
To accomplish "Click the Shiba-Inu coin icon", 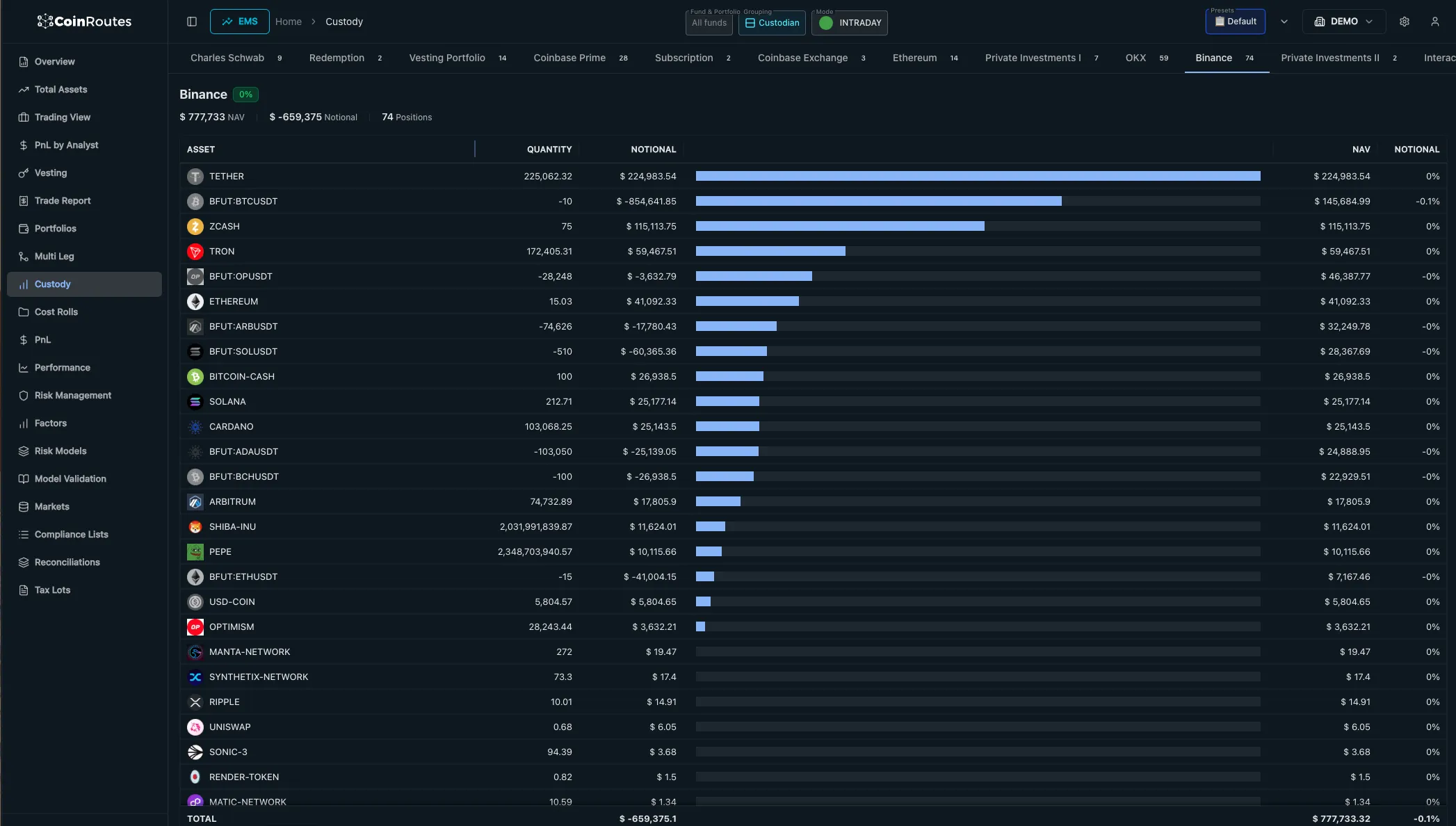I will 195,527.
